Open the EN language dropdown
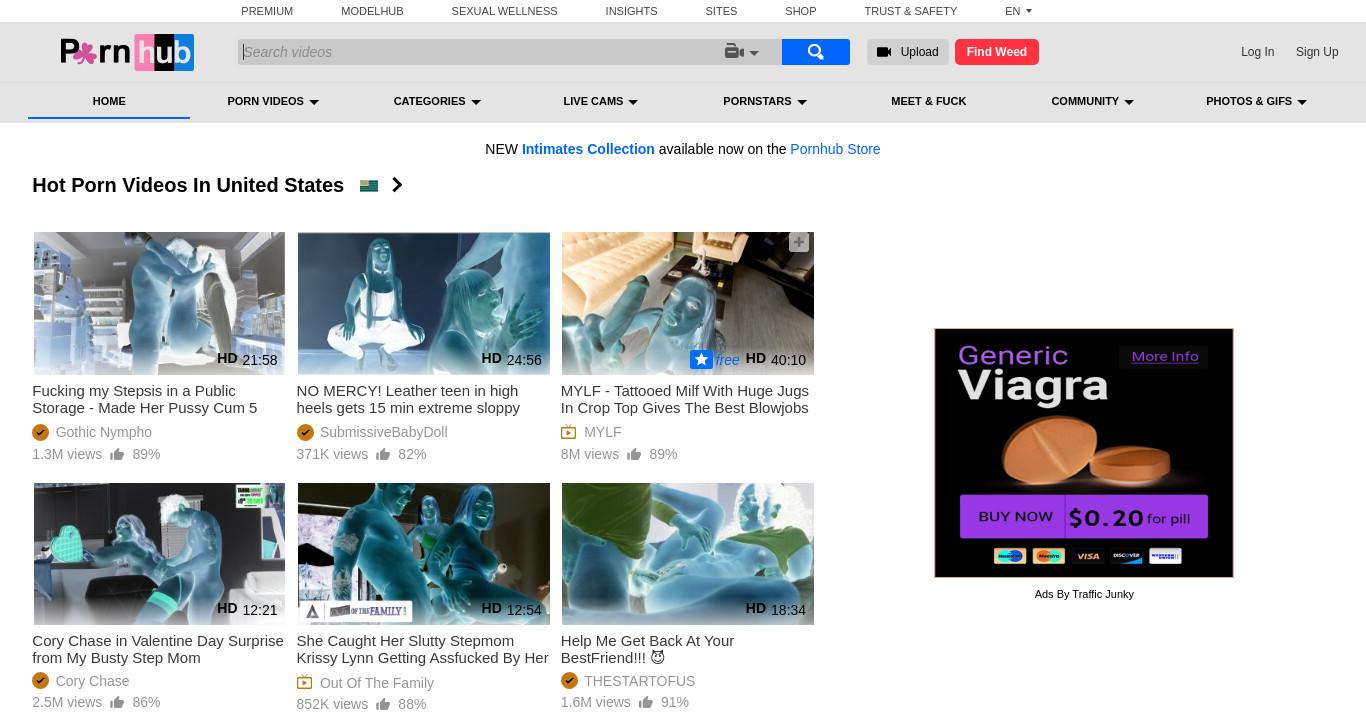Image resolution: width=1366 pixels, height=728 pixels. pos(1018,11)
